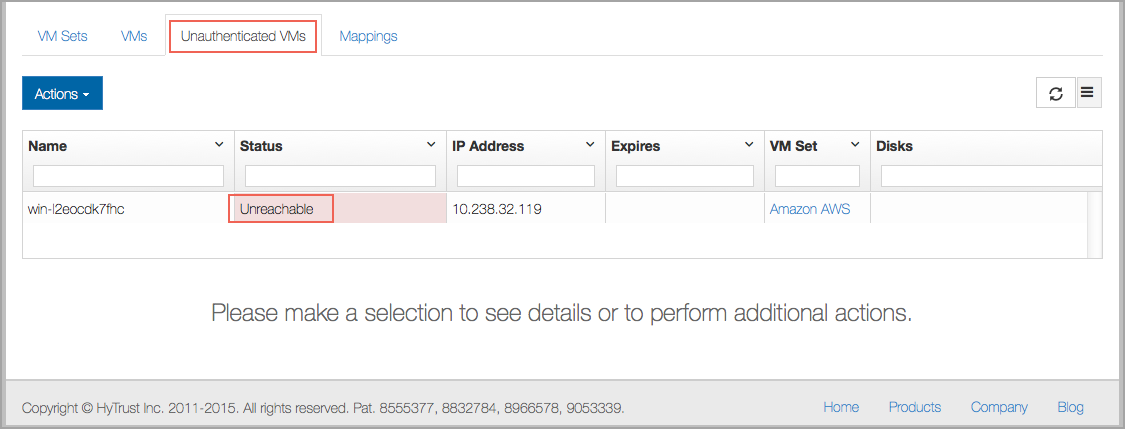Open the Expires column chevron
Screen dimensions: 1125x429
748,145
